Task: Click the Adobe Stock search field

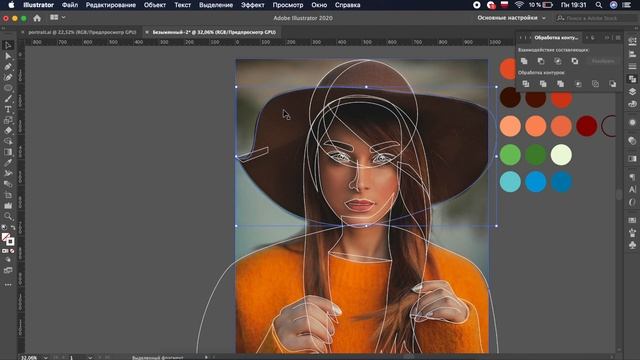Action: point(595,18)
